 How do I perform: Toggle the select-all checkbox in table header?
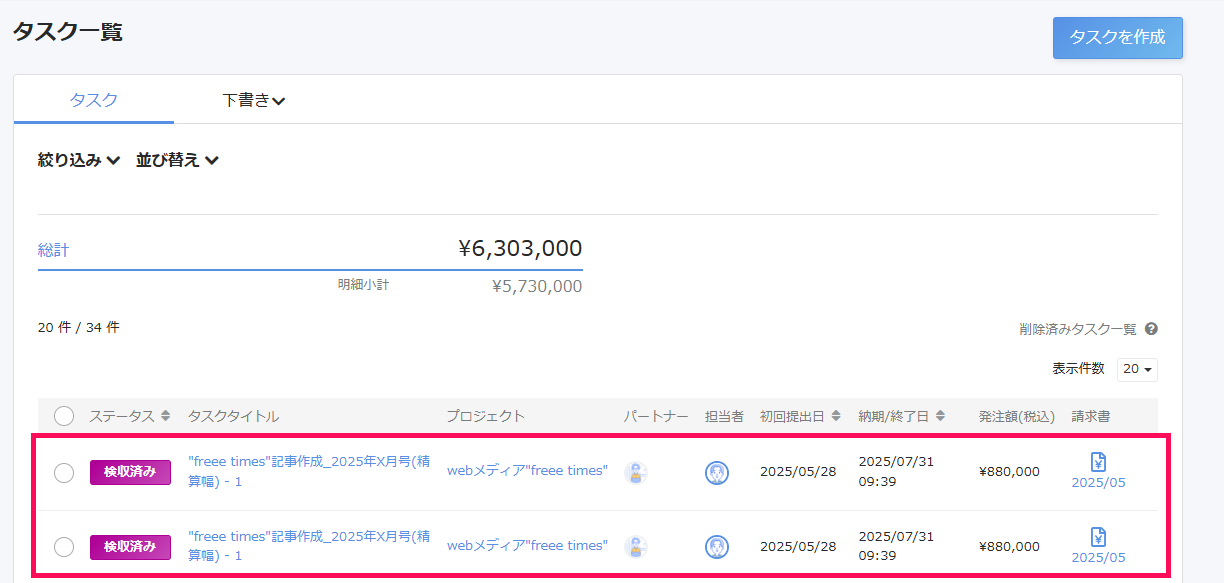point(64,416)
